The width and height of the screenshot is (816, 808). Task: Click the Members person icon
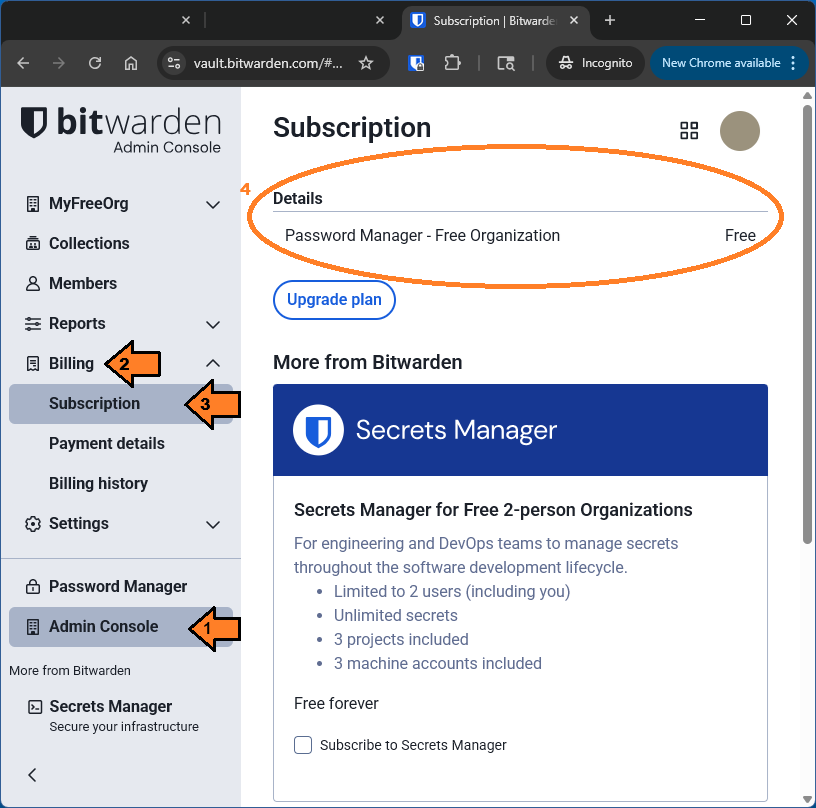(33, 284)
